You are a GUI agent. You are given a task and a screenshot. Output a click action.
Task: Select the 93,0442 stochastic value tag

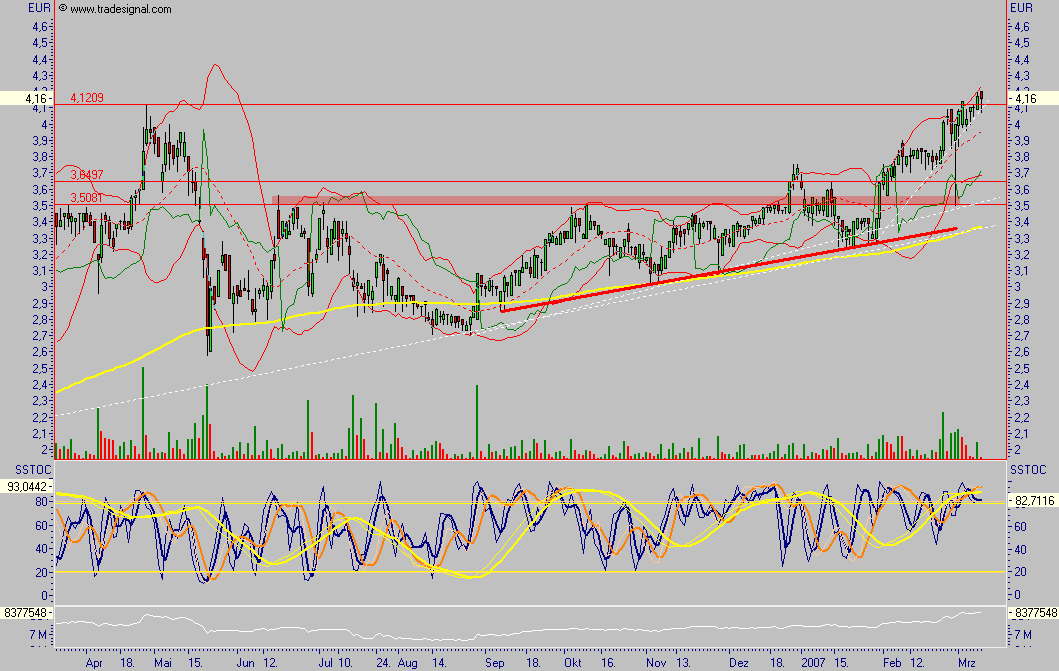[x=26, y=486]
